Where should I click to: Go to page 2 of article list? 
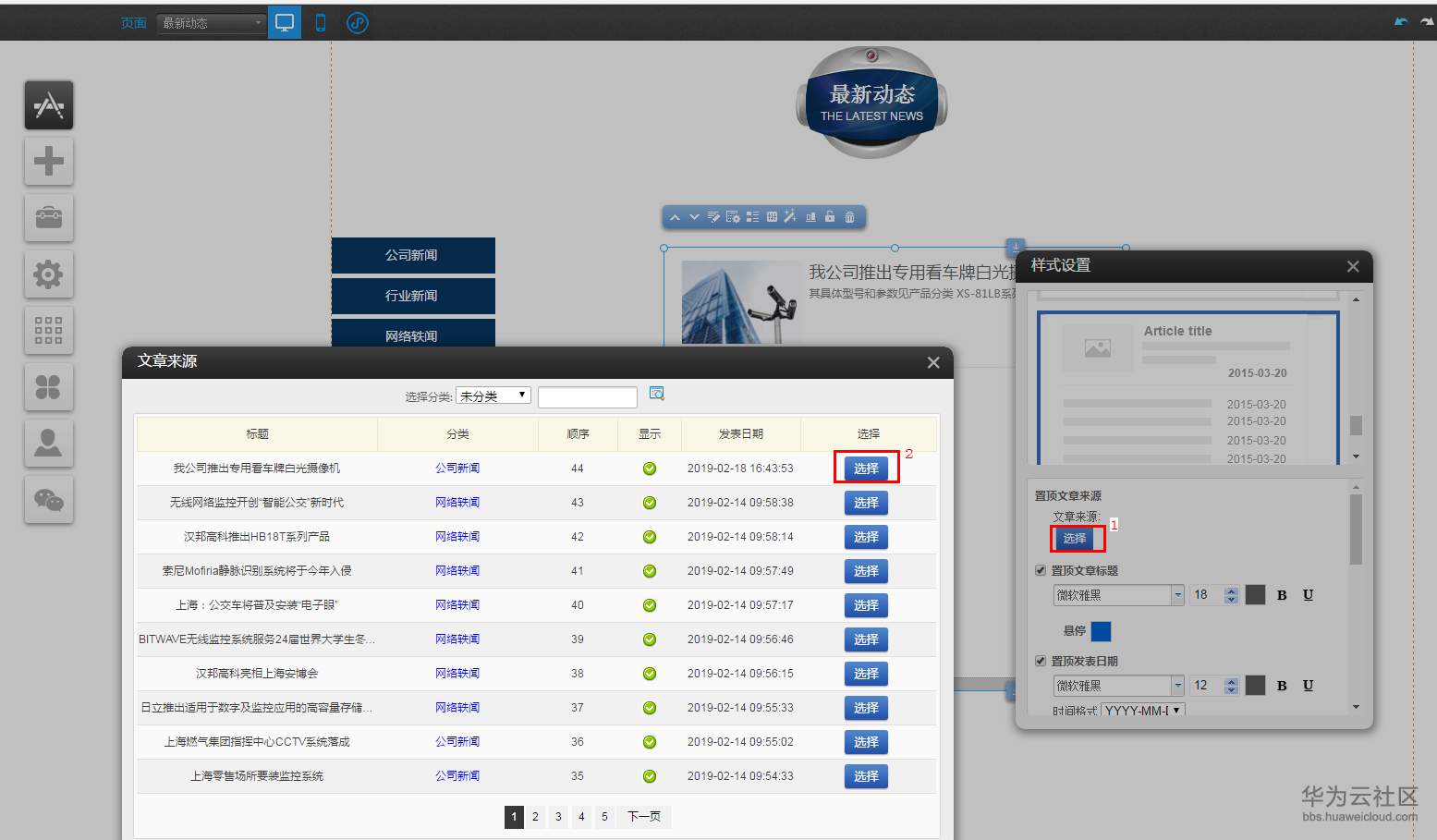[535, 817]
